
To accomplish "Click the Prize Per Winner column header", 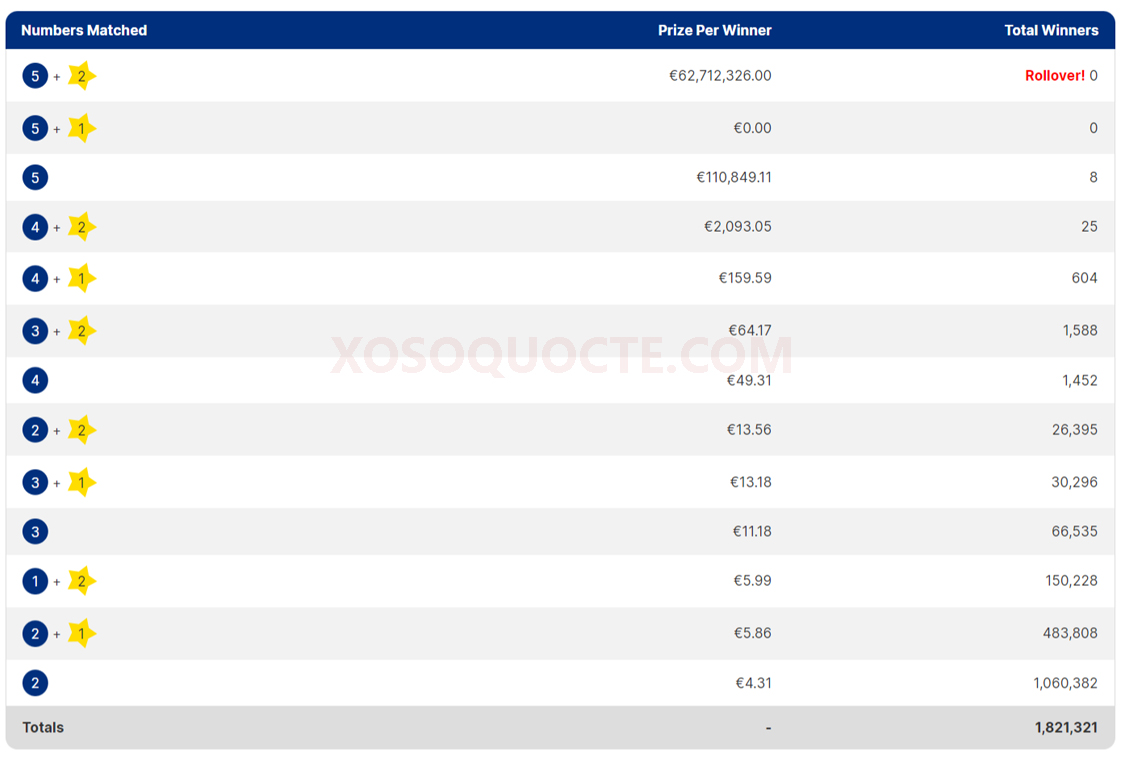I will coord(714,30).
